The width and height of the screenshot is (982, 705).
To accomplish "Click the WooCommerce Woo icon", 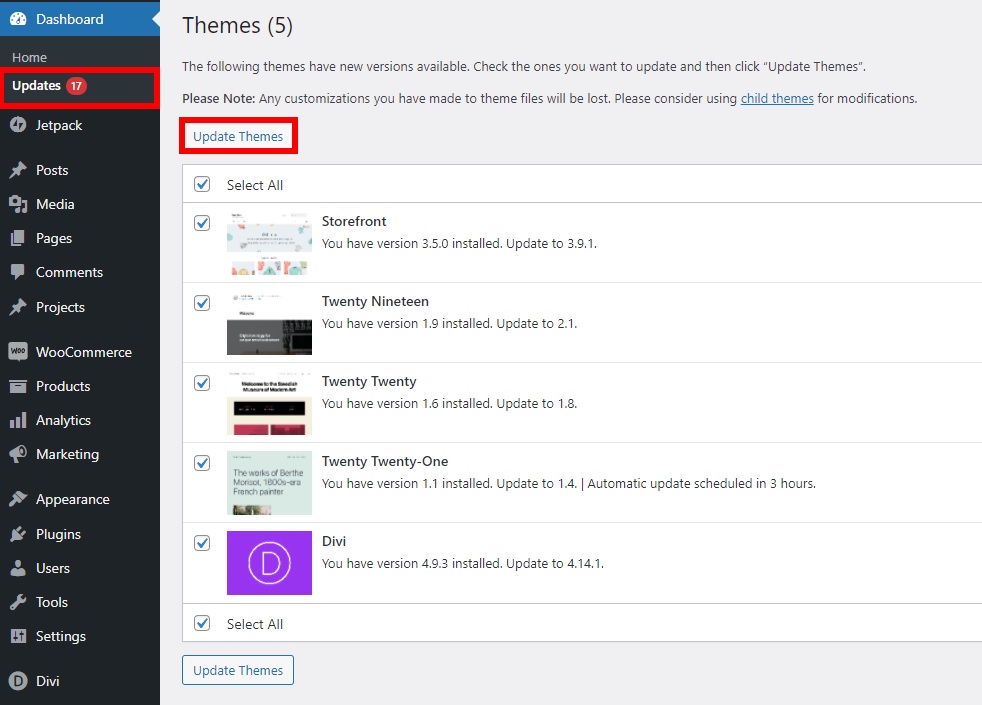I will [18, 351].
